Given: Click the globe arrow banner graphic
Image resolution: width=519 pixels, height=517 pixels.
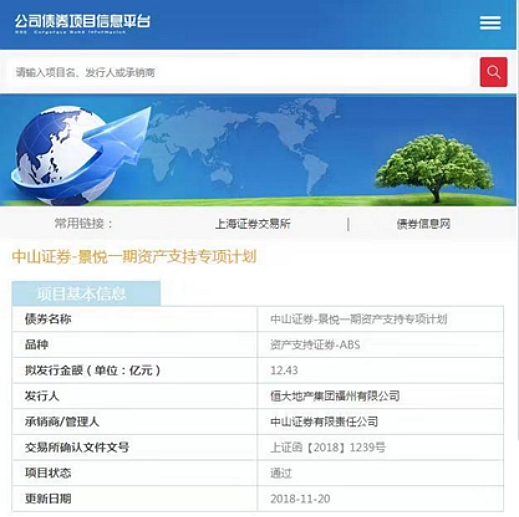Looking at the screenshot, I should pos(80,153).
